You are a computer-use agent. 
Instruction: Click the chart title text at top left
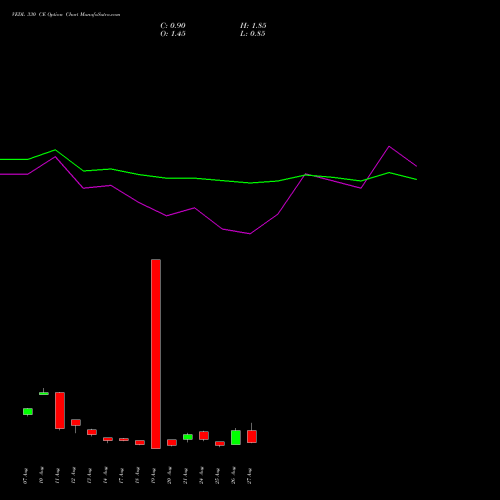[x=66, y=15]
